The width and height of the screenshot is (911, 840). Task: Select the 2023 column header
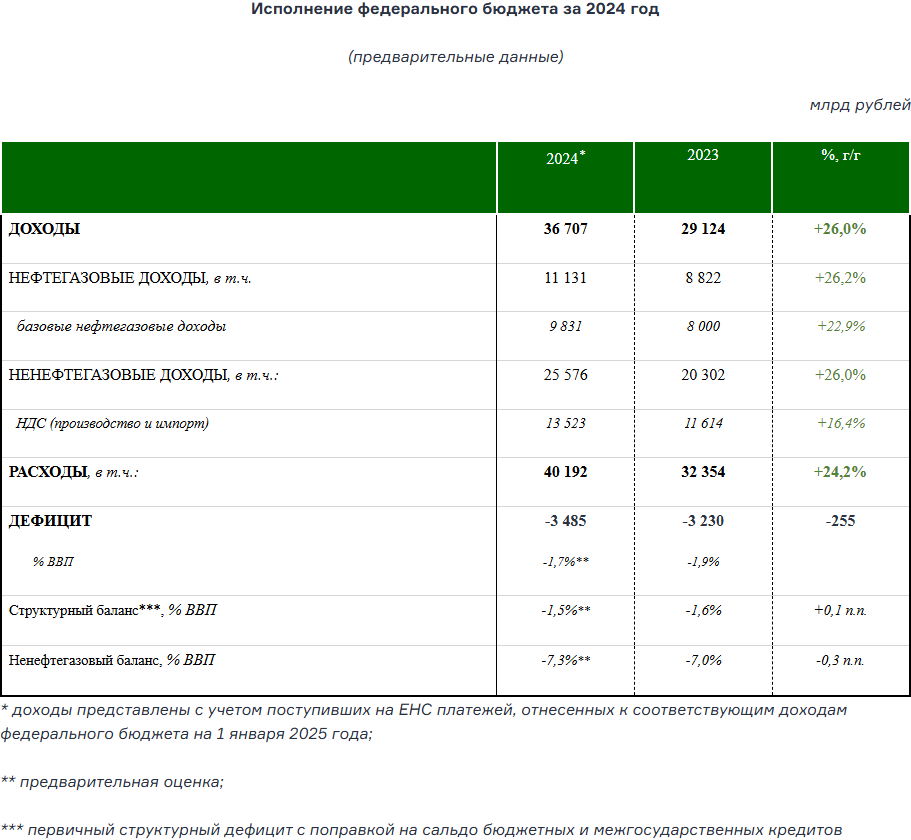click(702, 154)
